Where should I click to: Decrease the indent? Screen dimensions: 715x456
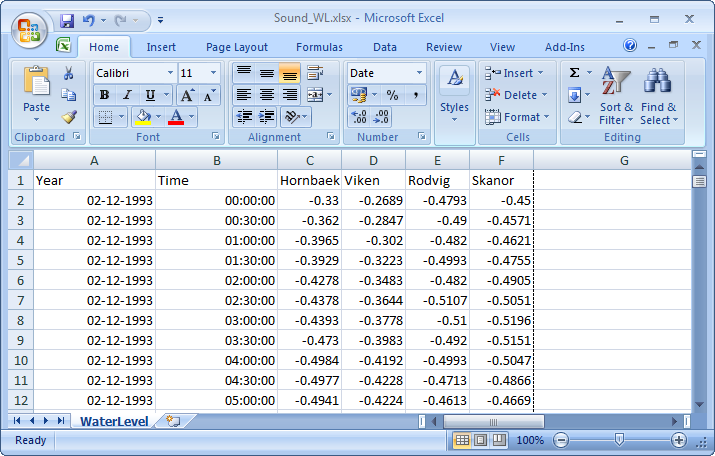tap(244, 117)
